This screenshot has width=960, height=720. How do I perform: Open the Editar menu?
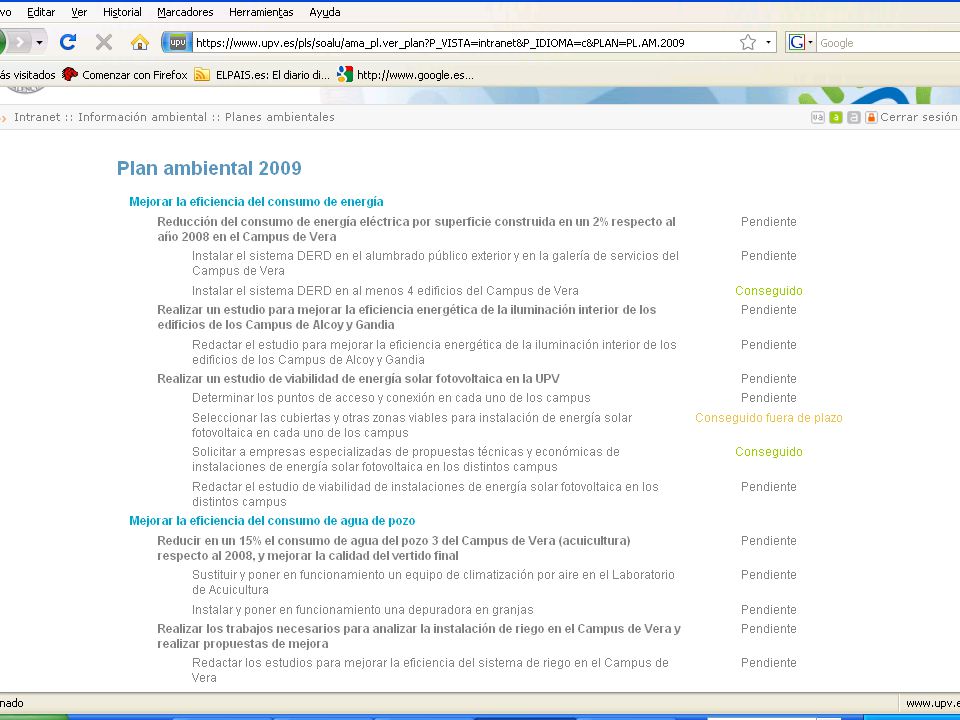[41, 12]
